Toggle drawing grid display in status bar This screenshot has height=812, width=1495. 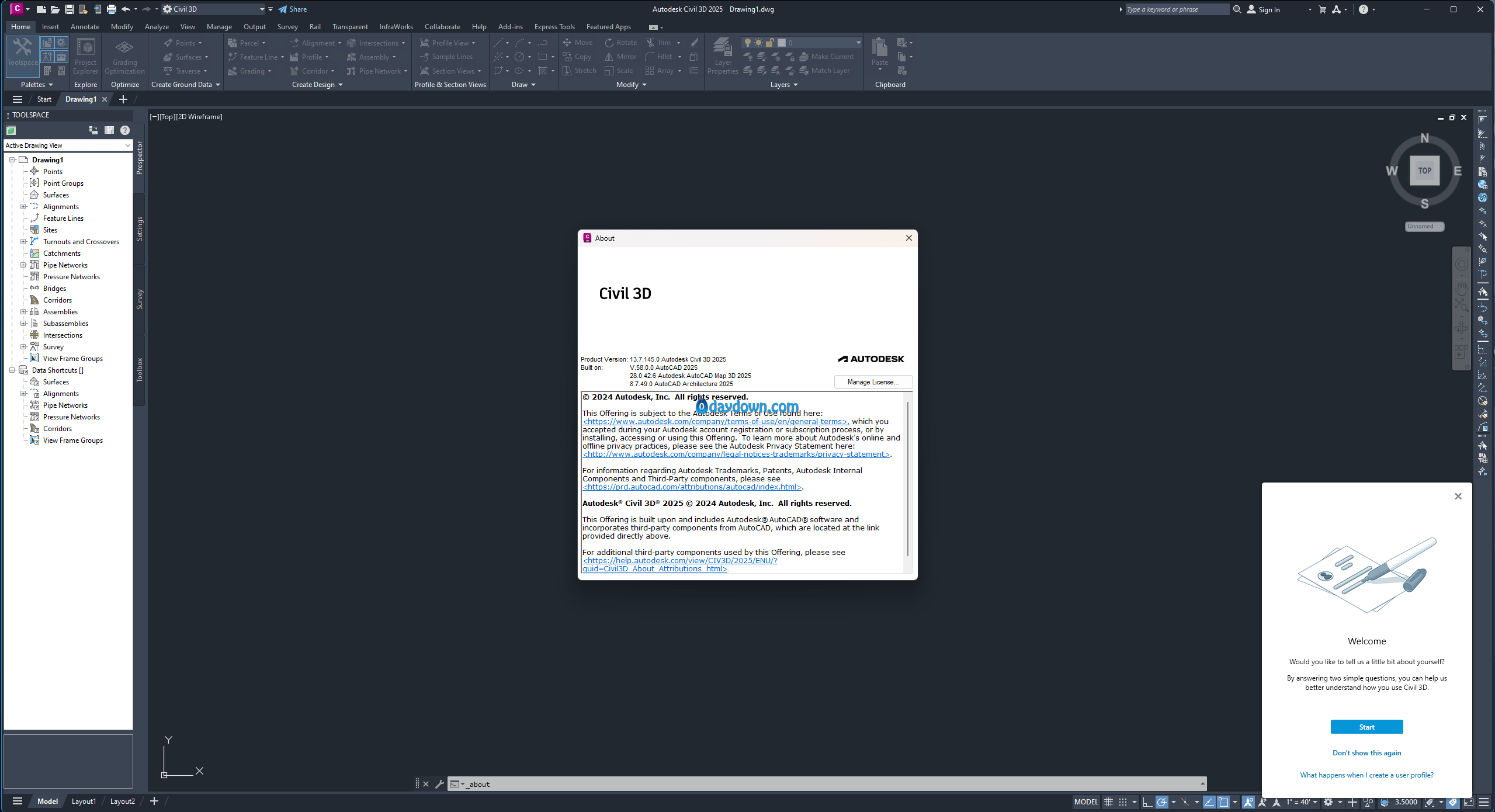coord(1108,802)
